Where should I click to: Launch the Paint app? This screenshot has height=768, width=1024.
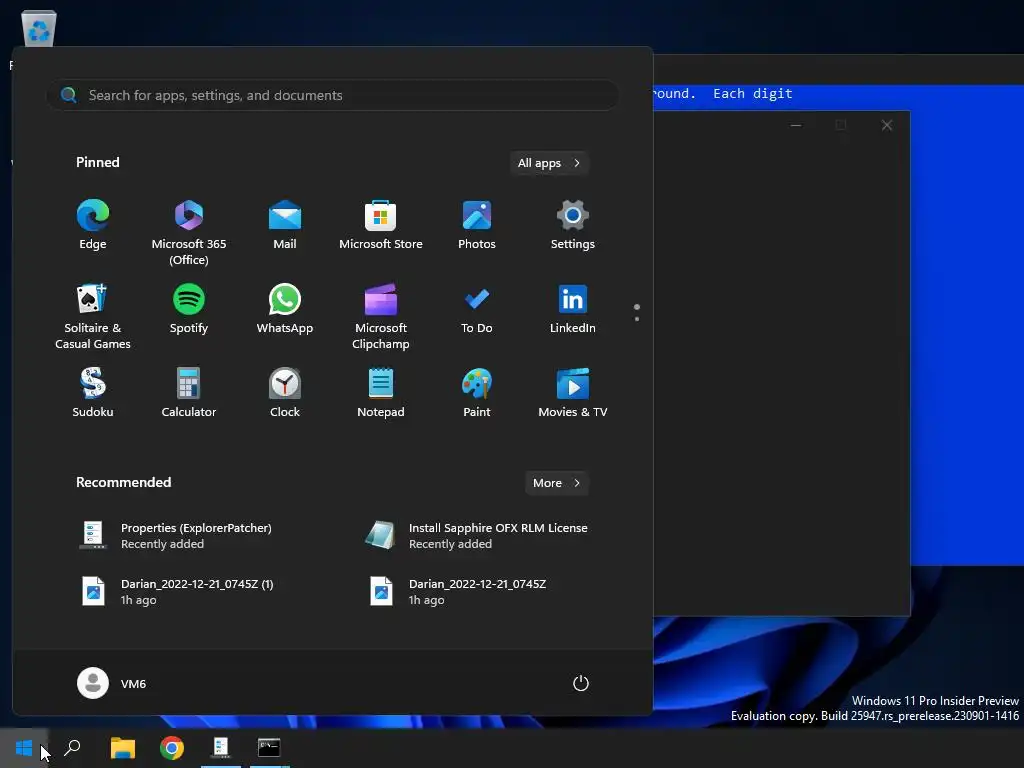tap(477, 393)
